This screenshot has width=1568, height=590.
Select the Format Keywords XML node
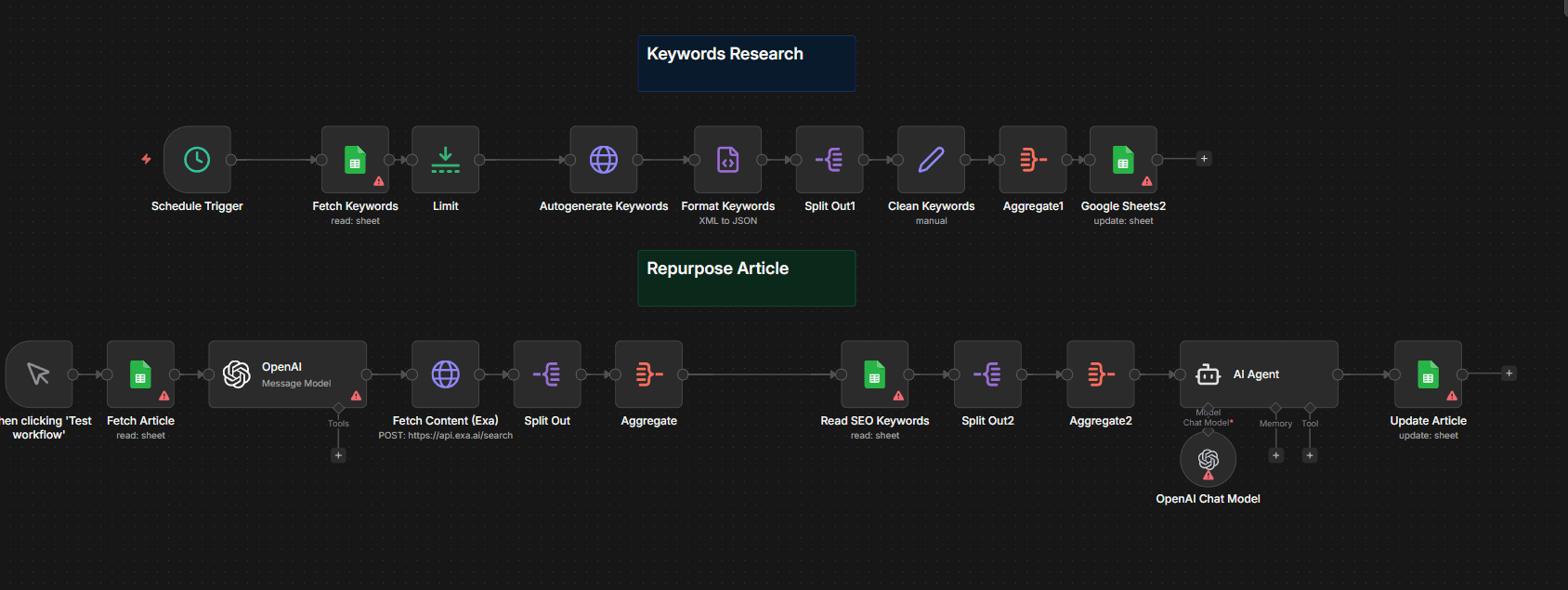[728, 160]
